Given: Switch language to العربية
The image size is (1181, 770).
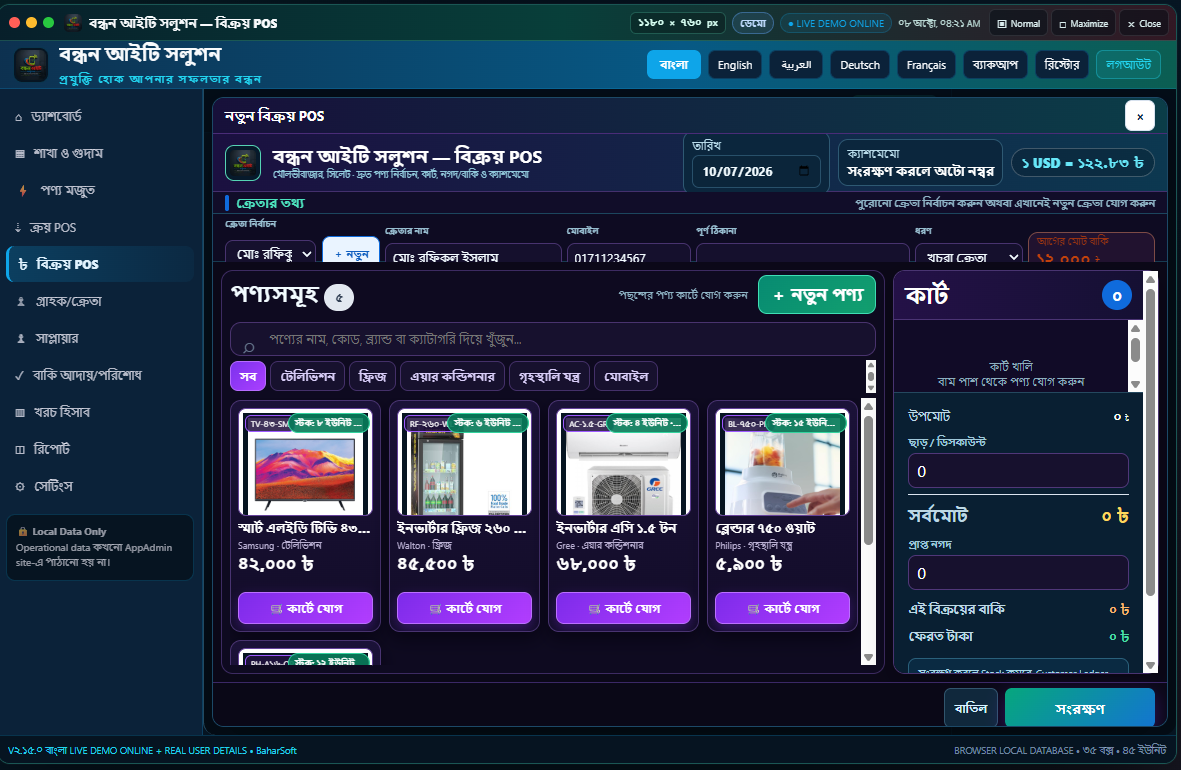Looking at the screenshot, I should pyautogui.click(x=796, y=65).
